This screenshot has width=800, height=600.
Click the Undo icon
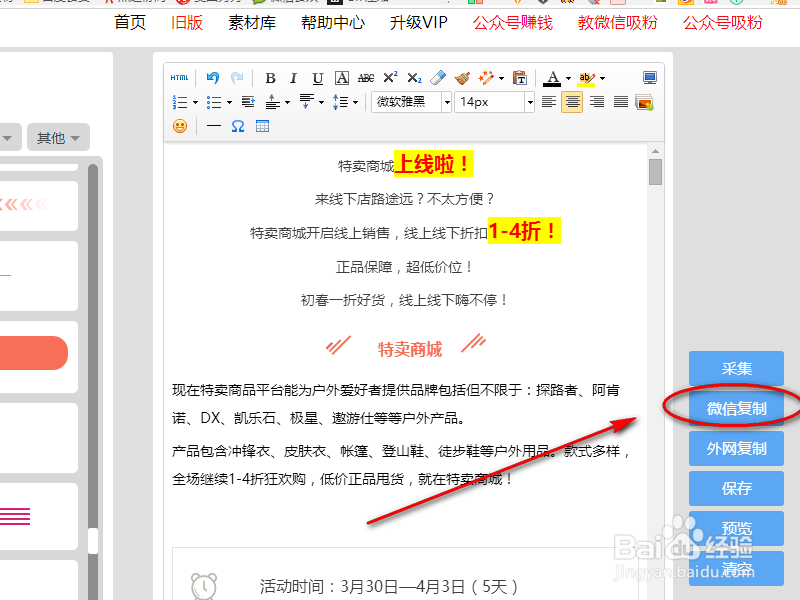click(212, 76)
